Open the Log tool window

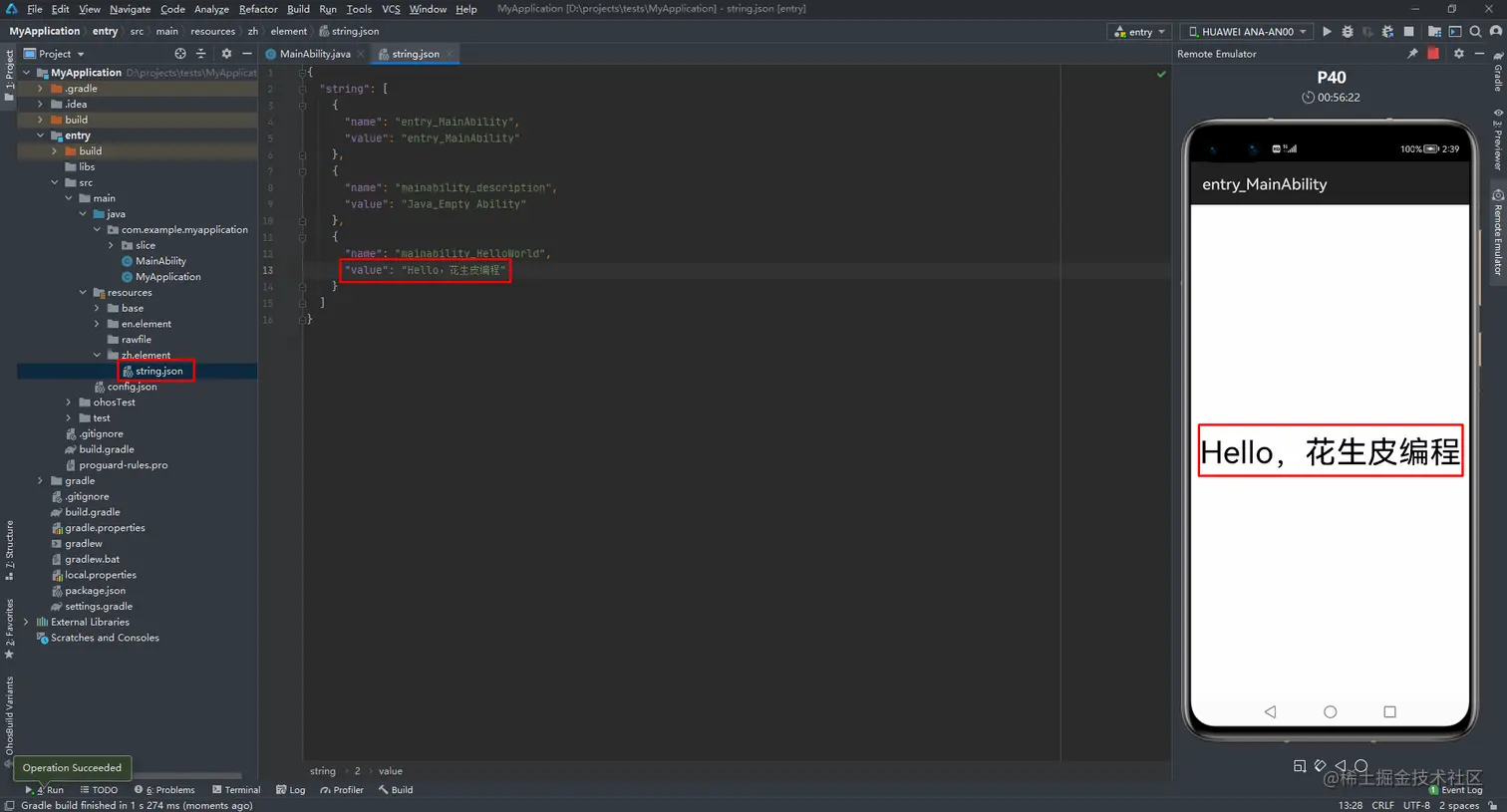pos(291,790)
